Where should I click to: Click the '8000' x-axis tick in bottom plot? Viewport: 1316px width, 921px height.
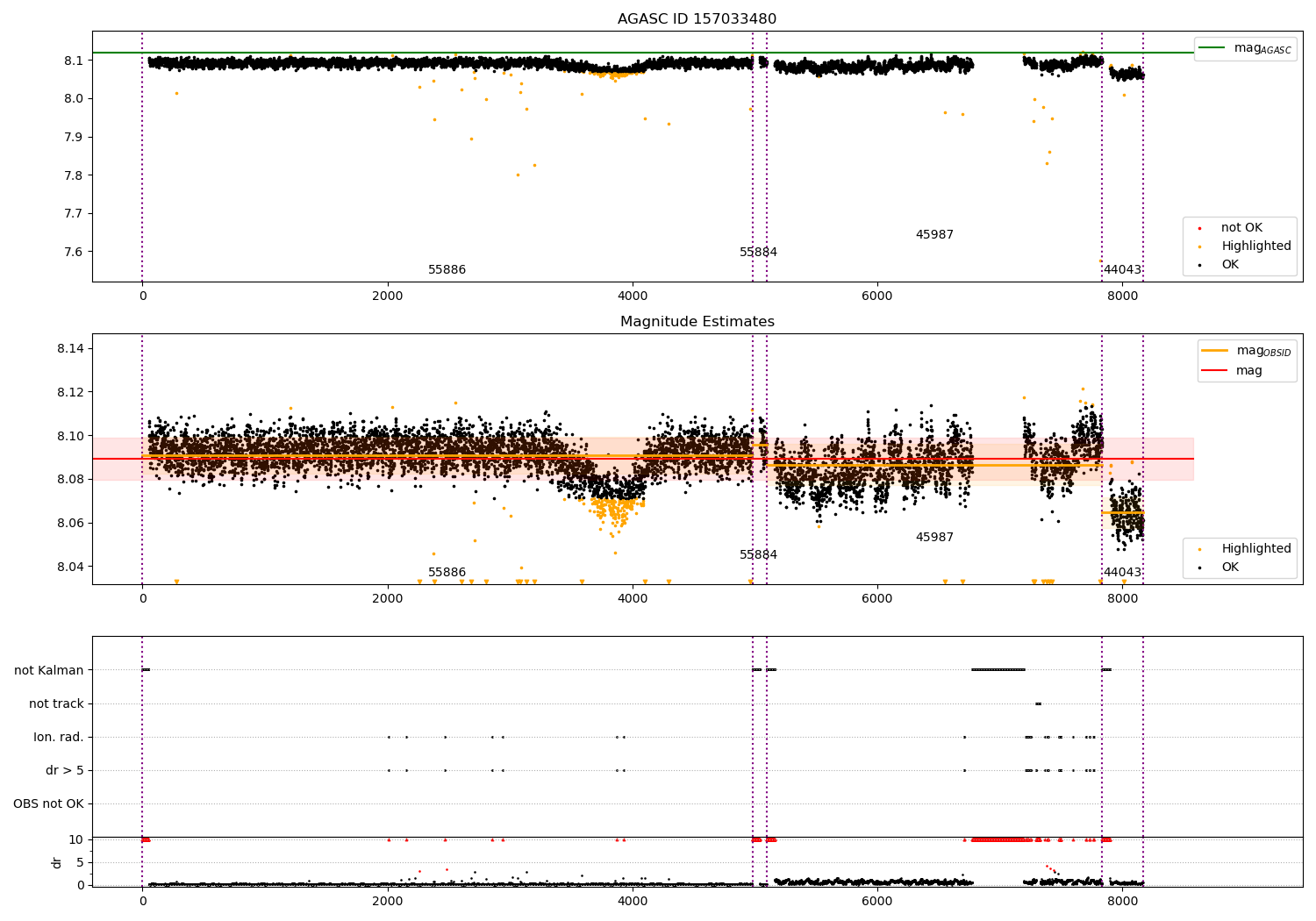coord(1123,902)
